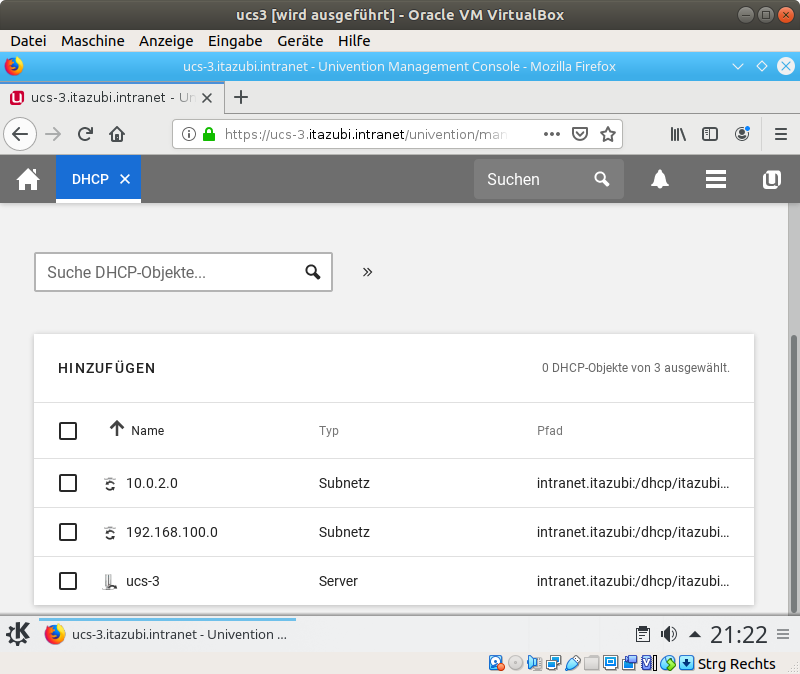Screen dimensions: 800x674
Task: Select the ucs-3 row checkbox
Action: [x=68, y=581]
